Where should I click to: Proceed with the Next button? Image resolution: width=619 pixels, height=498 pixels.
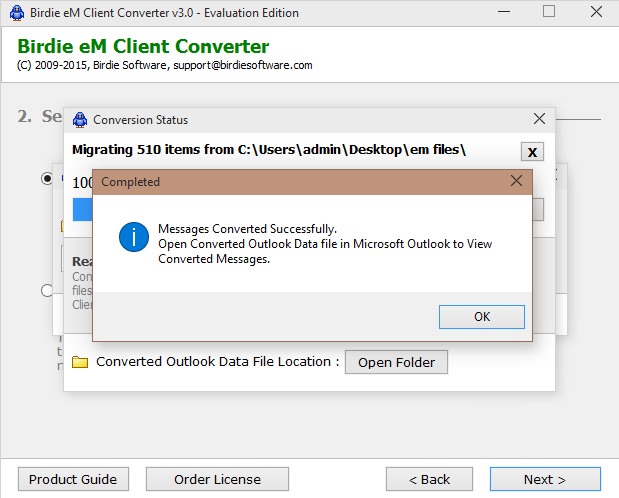pyautogui.click(x=545, y=479)
